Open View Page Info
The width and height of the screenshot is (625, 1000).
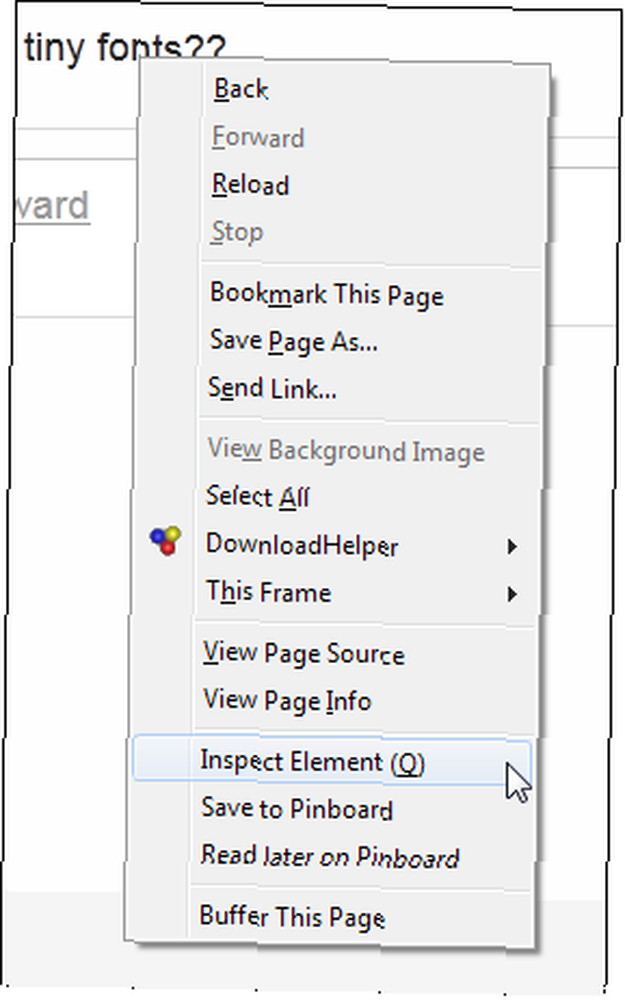[287, 701]
